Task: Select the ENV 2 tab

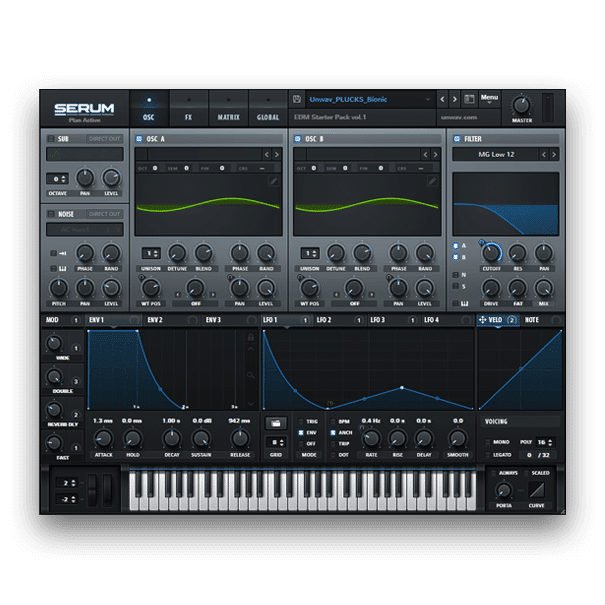Action: (x=172, y=320)
